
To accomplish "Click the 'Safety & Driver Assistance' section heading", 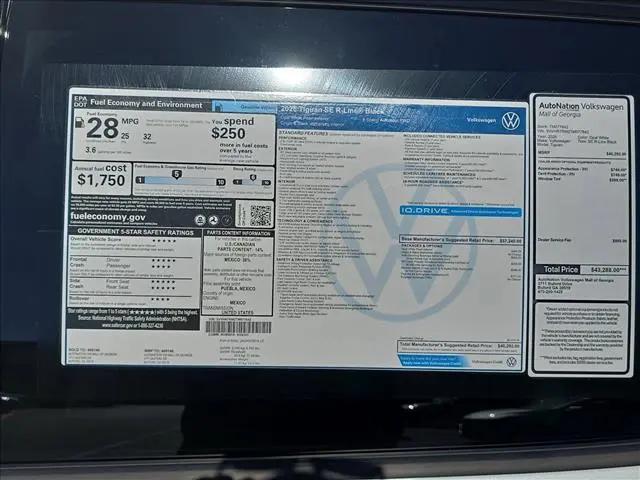I will pos(304,260).
